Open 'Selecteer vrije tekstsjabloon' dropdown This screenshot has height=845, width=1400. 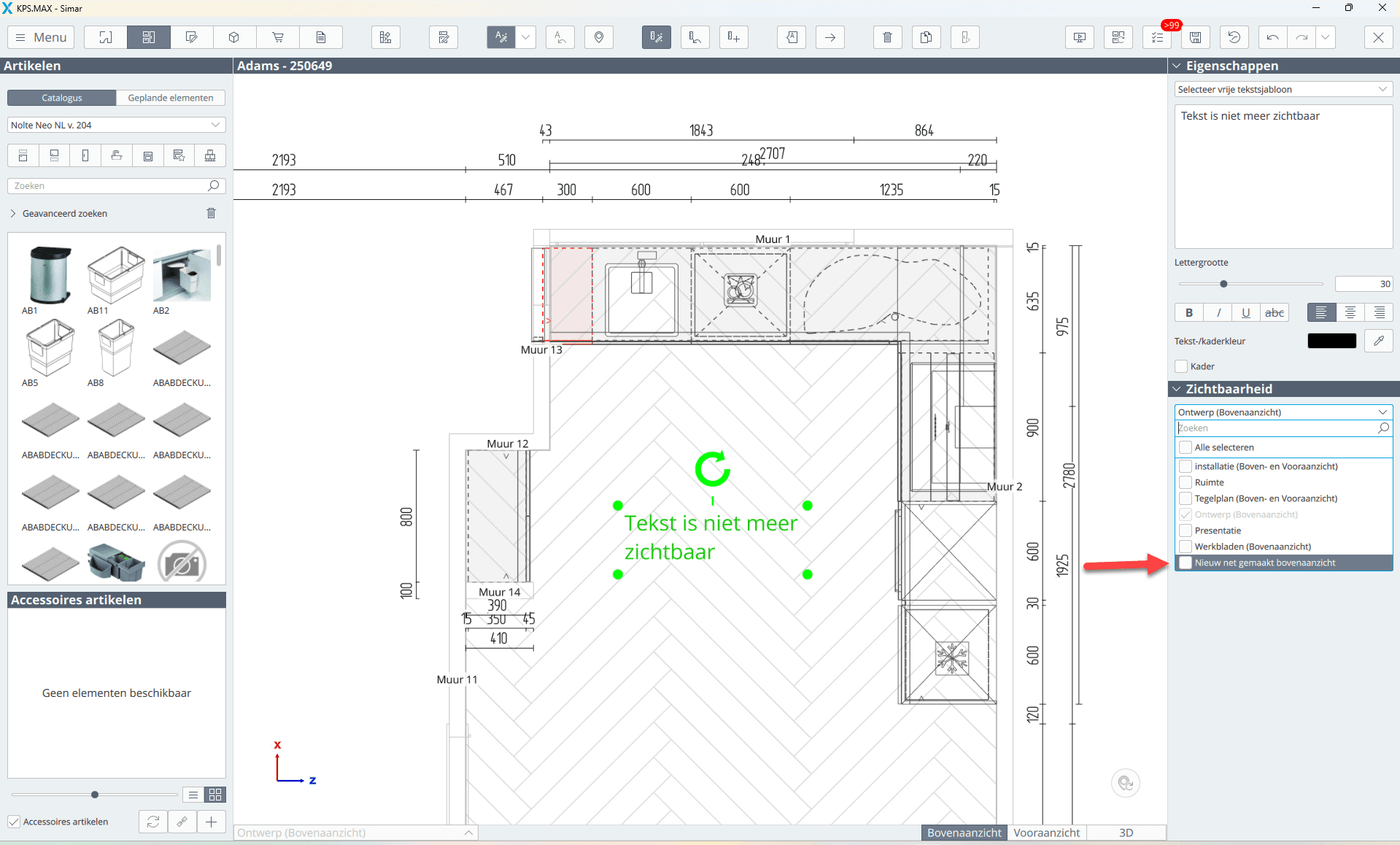click(x=1283, y=89)
